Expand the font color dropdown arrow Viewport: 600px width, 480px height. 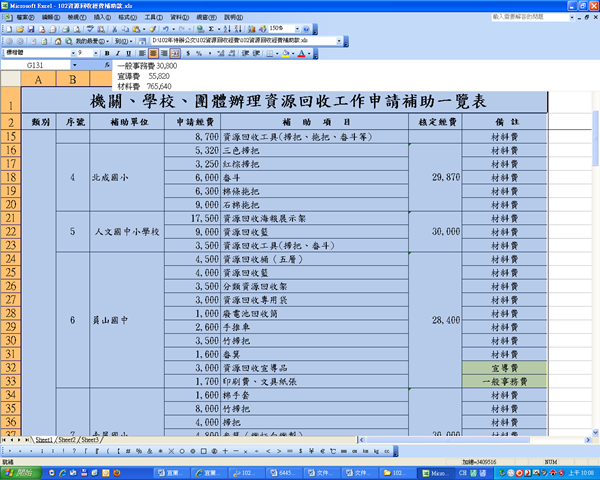coord(309,54)
